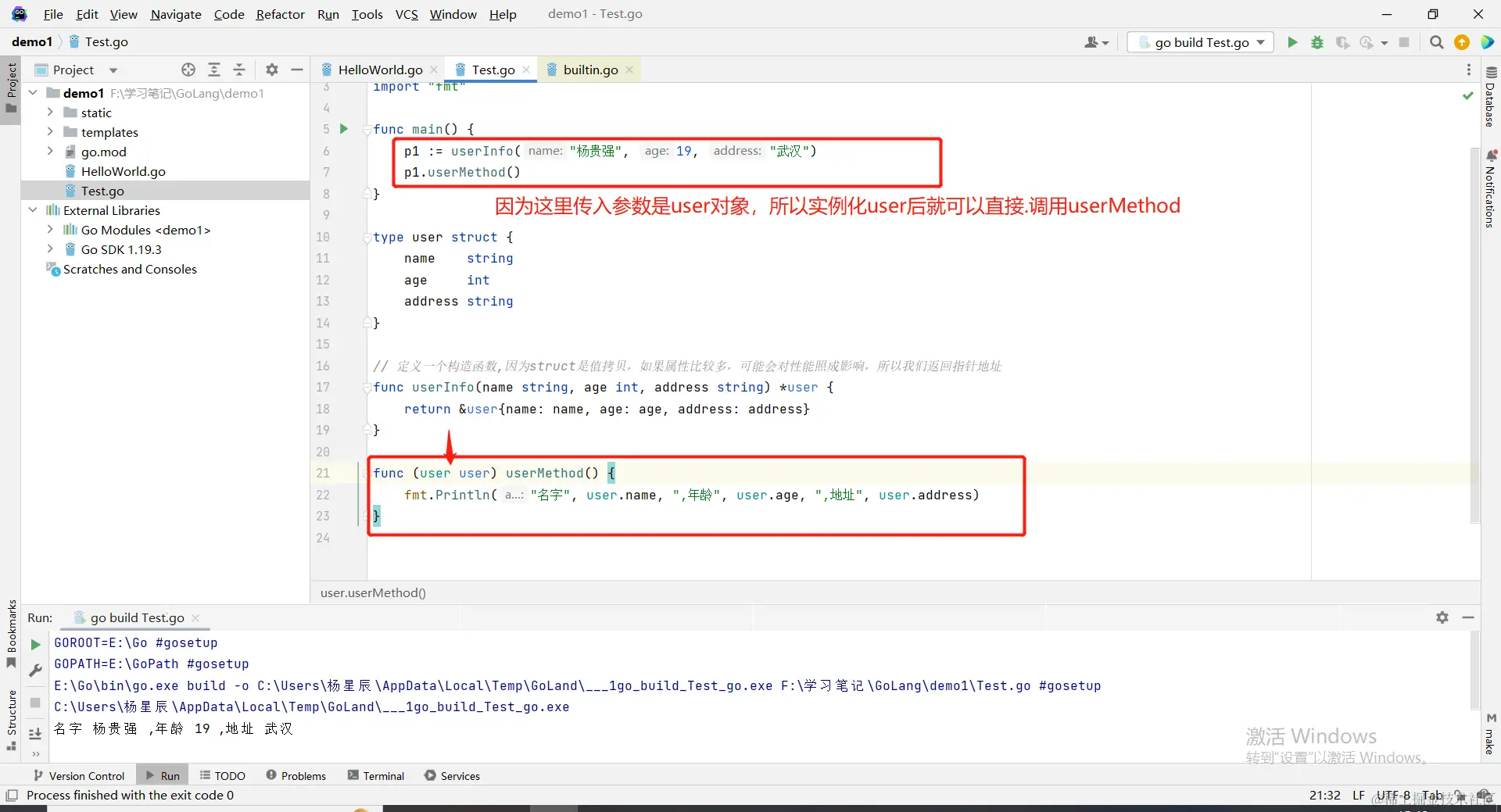Click the Run tool window button
1501x812 pixels.
point(163,775)
